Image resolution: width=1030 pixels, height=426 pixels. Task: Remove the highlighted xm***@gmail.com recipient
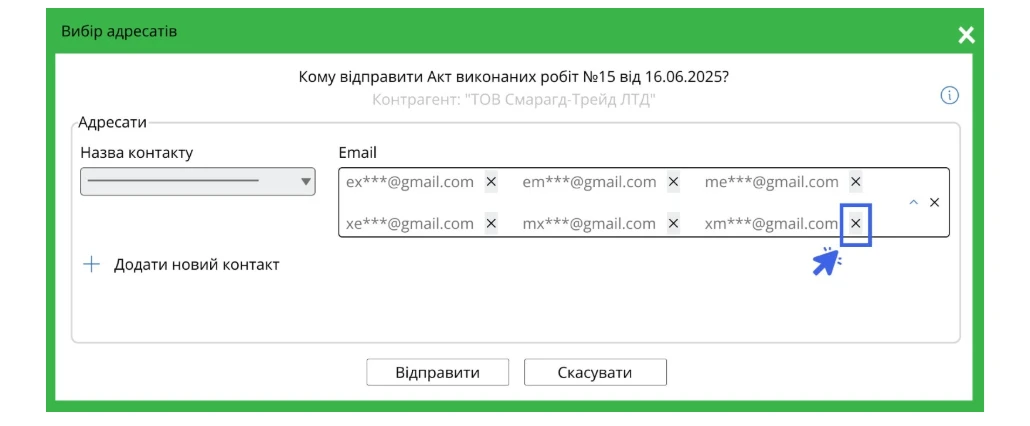(x=855, y=224)
